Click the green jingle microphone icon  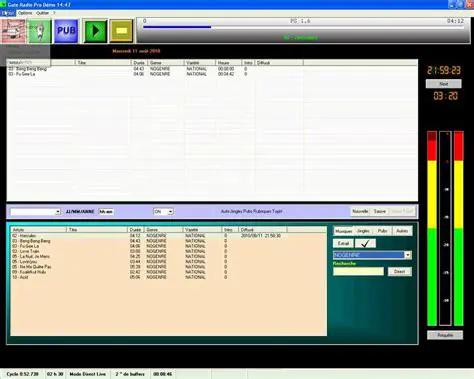coord(39,31)
